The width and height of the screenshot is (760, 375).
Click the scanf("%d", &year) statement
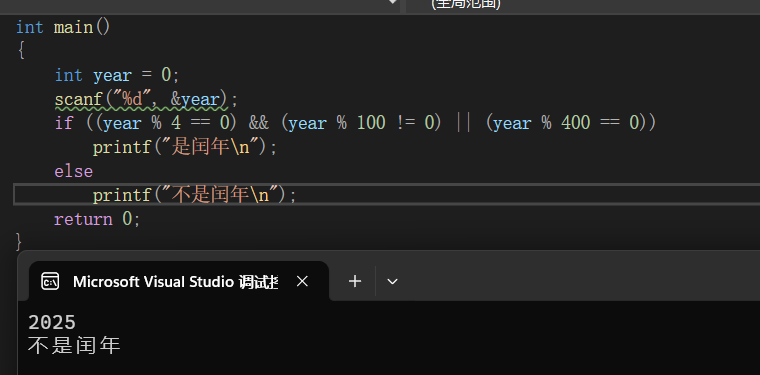click(146, 99)
